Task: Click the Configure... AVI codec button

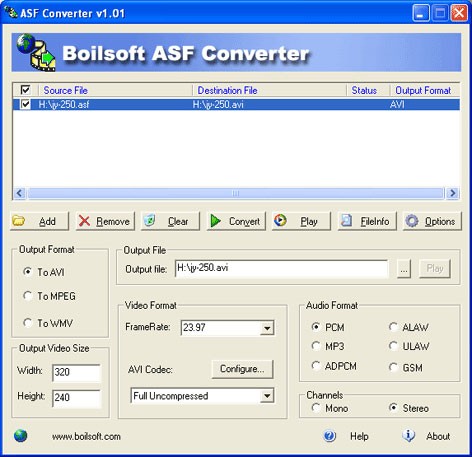Action: pos(242,369)
